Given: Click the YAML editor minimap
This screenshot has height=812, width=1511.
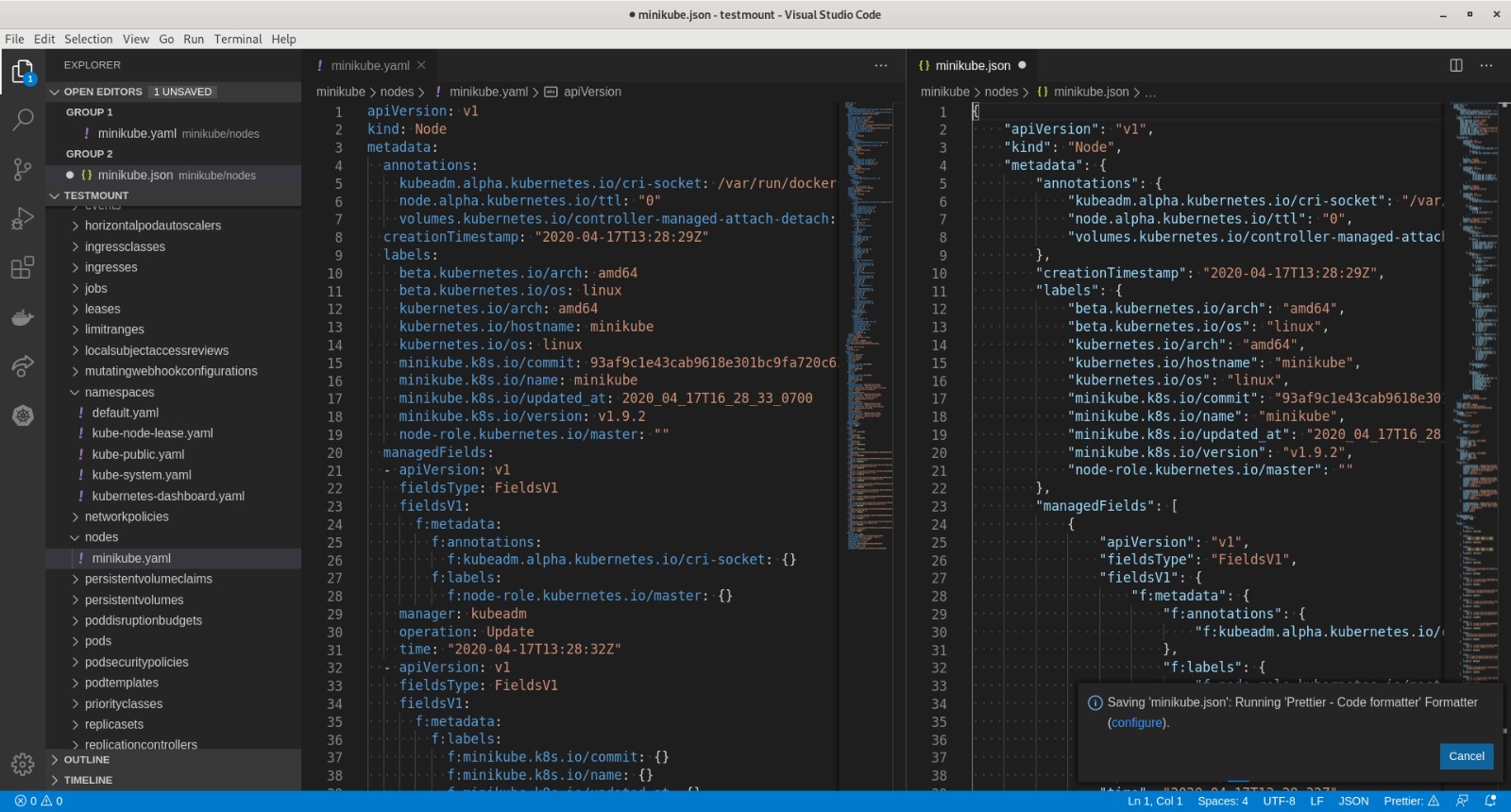Looking at the screenshot, I should [x=869, y=326].
